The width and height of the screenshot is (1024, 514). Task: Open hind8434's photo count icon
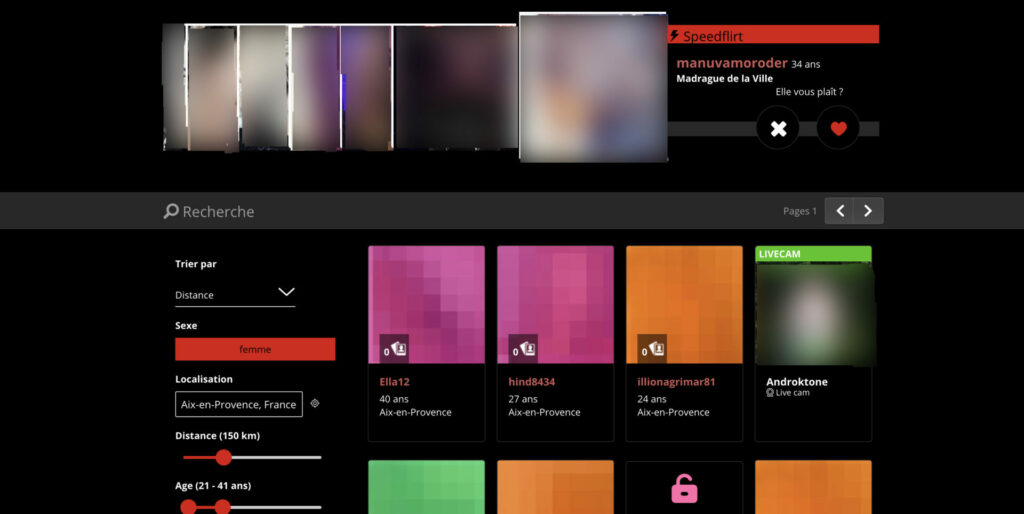(523, 349)
